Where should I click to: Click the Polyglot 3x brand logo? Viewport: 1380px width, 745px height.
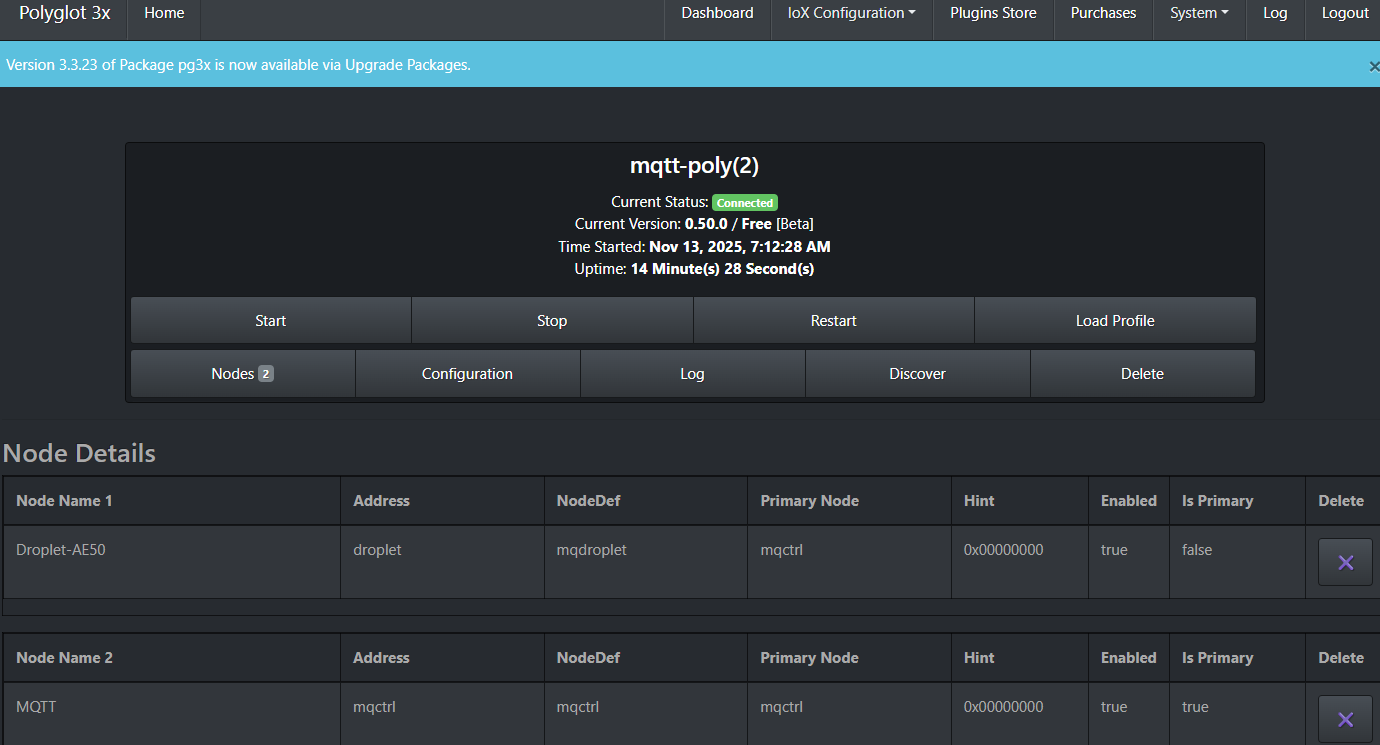(x=64, y=13)
